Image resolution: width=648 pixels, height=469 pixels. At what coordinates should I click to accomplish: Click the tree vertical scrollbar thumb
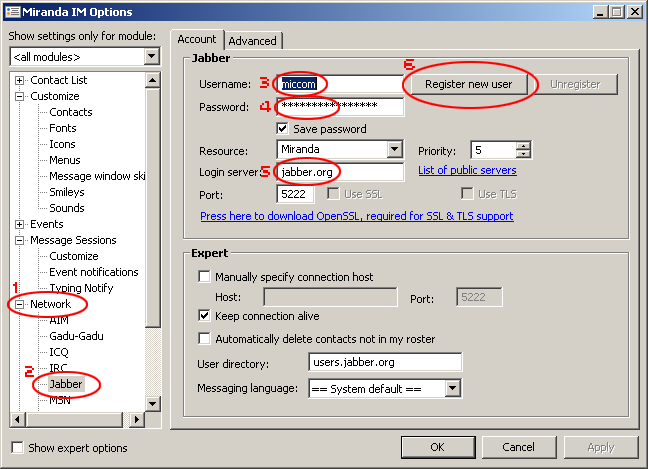click(x=152, y=207)
